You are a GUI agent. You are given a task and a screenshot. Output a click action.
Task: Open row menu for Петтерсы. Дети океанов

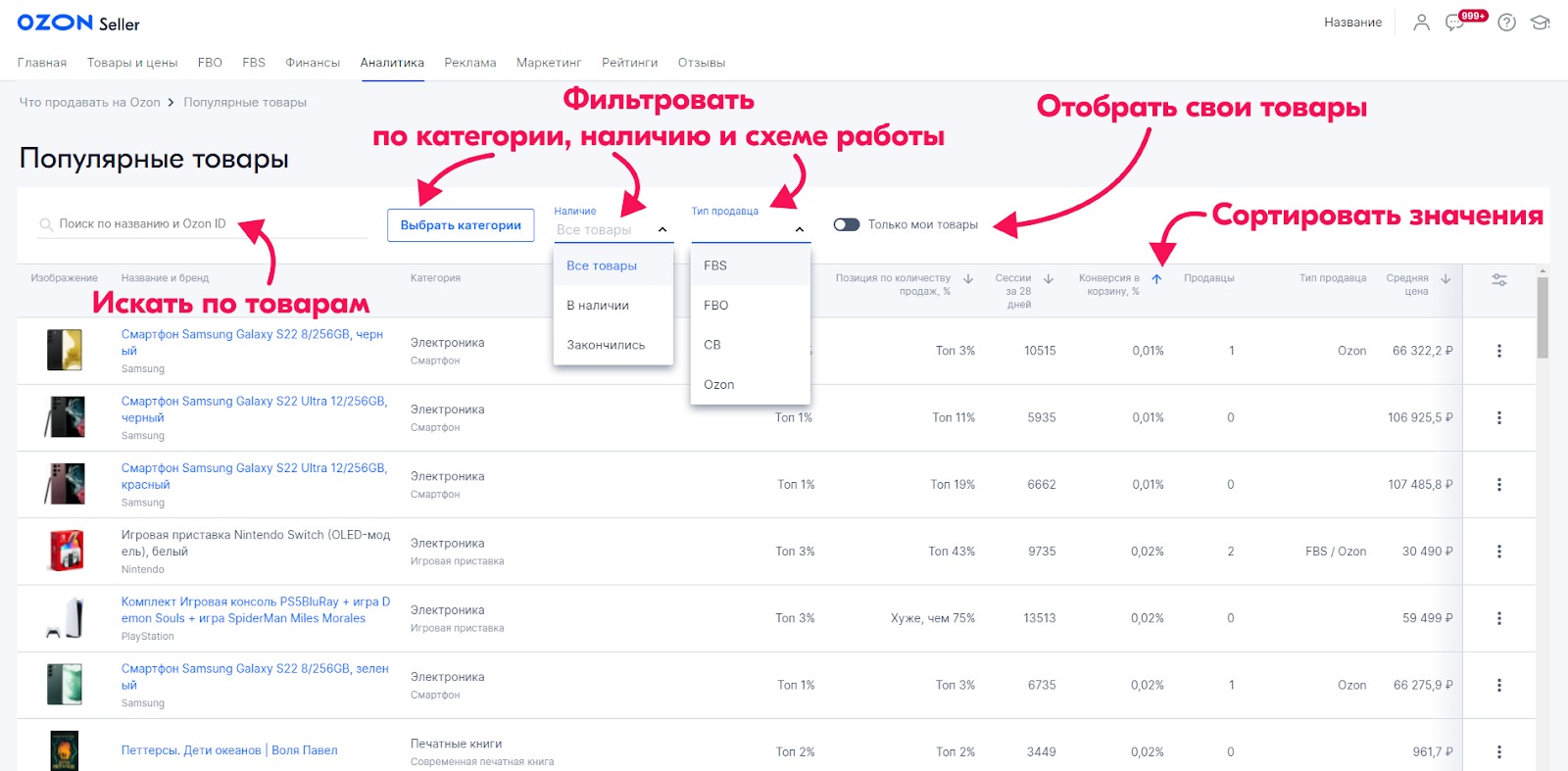(1498, 751)
